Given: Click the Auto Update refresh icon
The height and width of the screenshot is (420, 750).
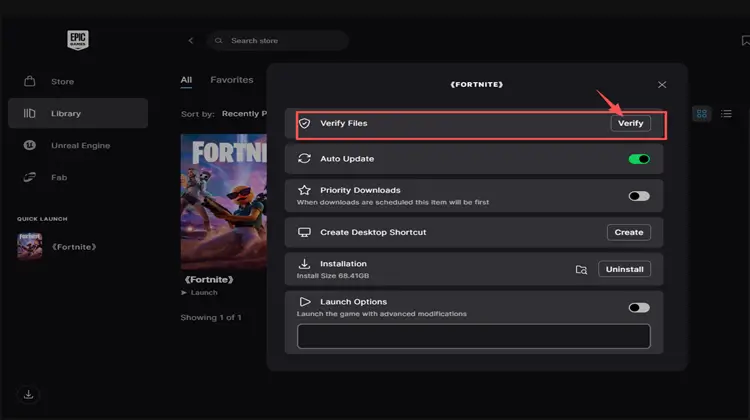Looking at the screenshot, I should coord(304,158).
